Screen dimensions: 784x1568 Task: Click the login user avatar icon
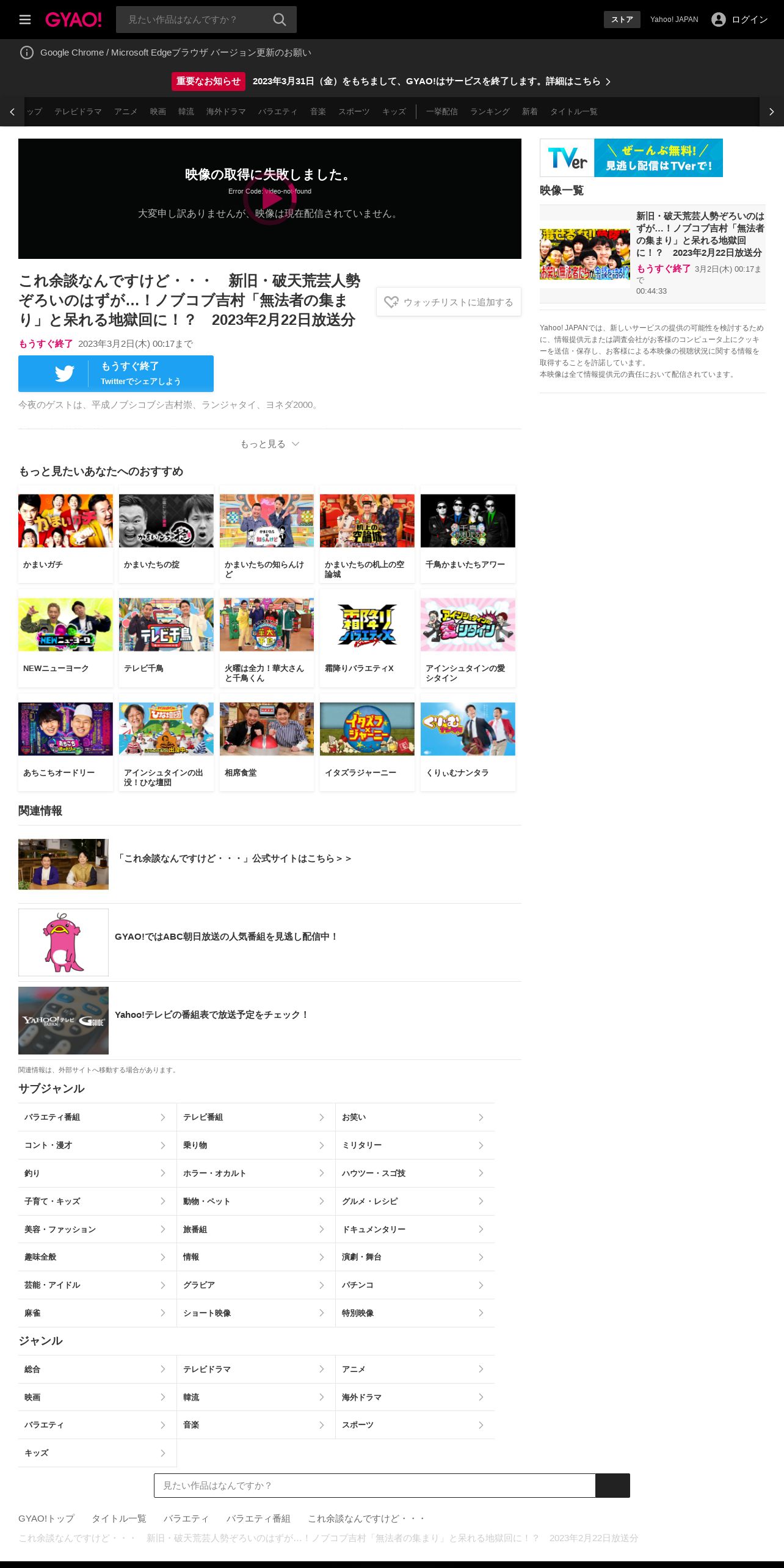pos(719,20)
